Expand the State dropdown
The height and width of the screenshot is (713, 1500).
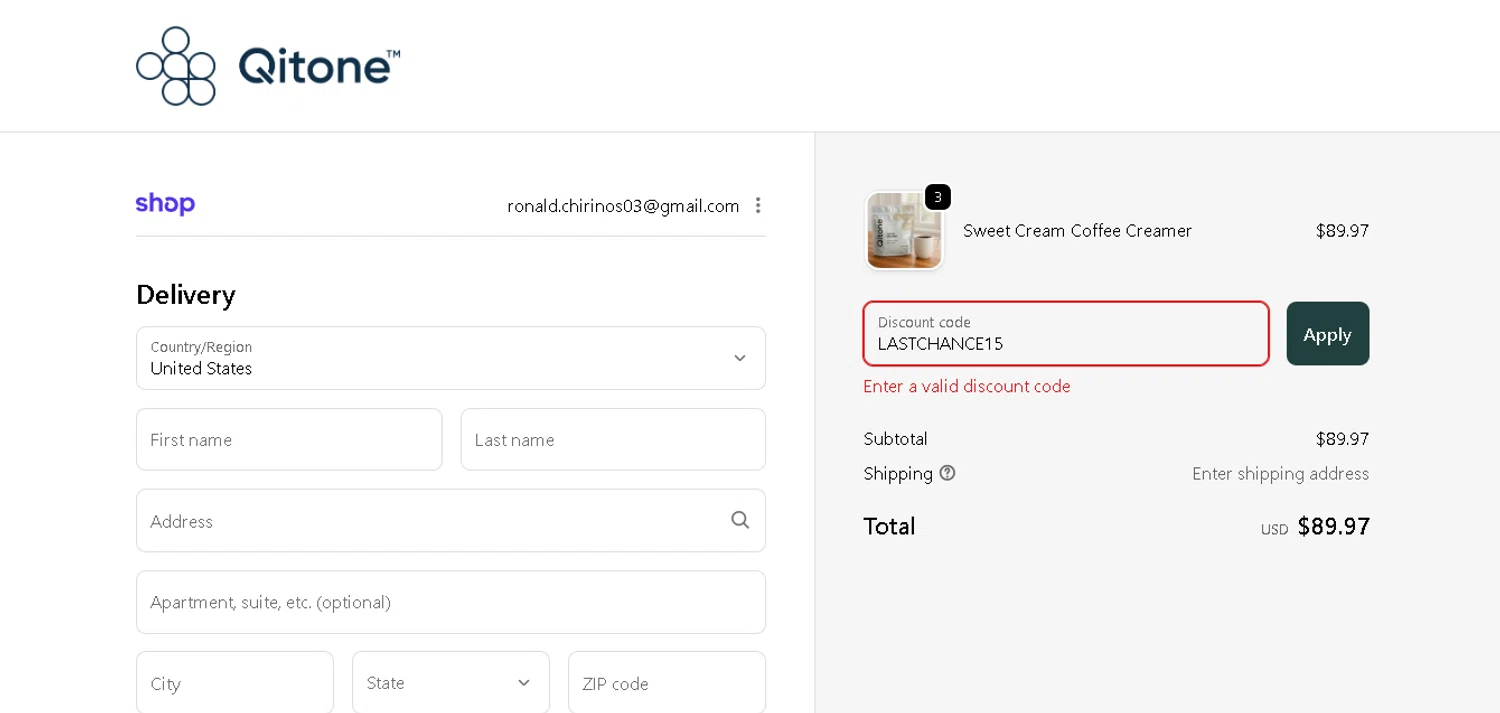451,683
